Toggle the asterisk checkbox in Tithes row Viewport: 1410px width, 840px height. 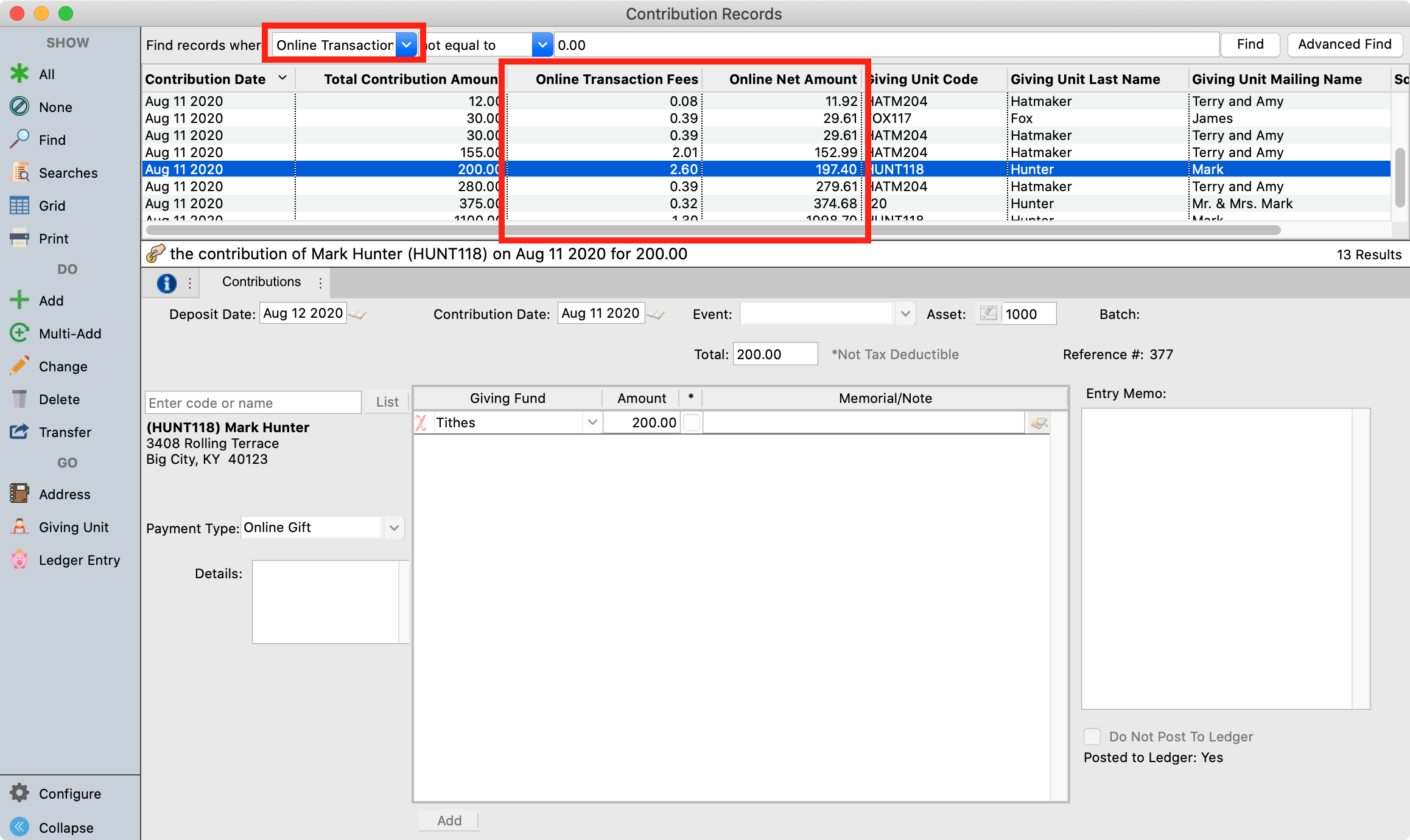(691, 422)
